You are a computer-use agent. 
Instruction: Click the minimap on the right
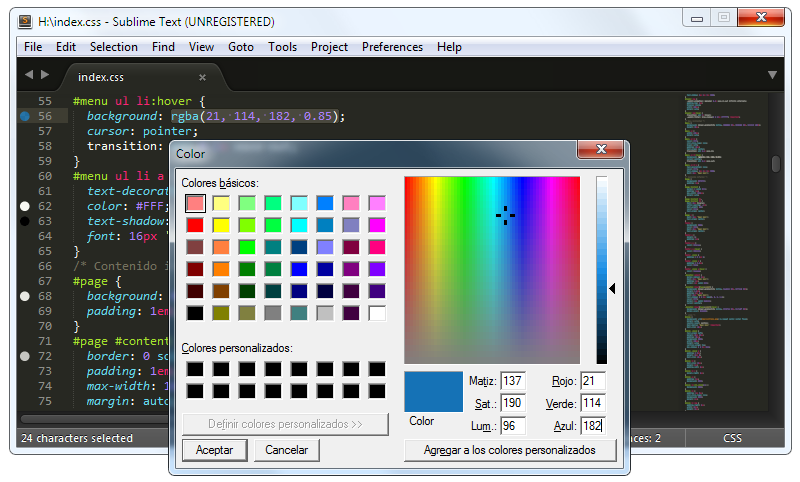tap(726, 252)
